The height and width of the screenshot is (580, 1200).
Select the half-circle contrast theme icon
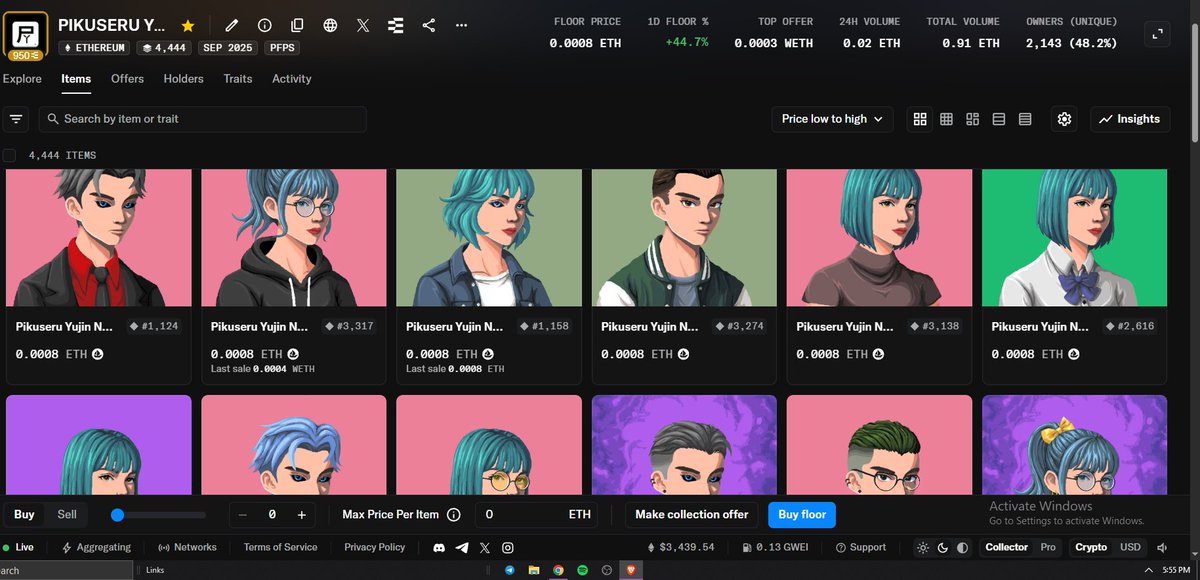click(x=962, y=548)
